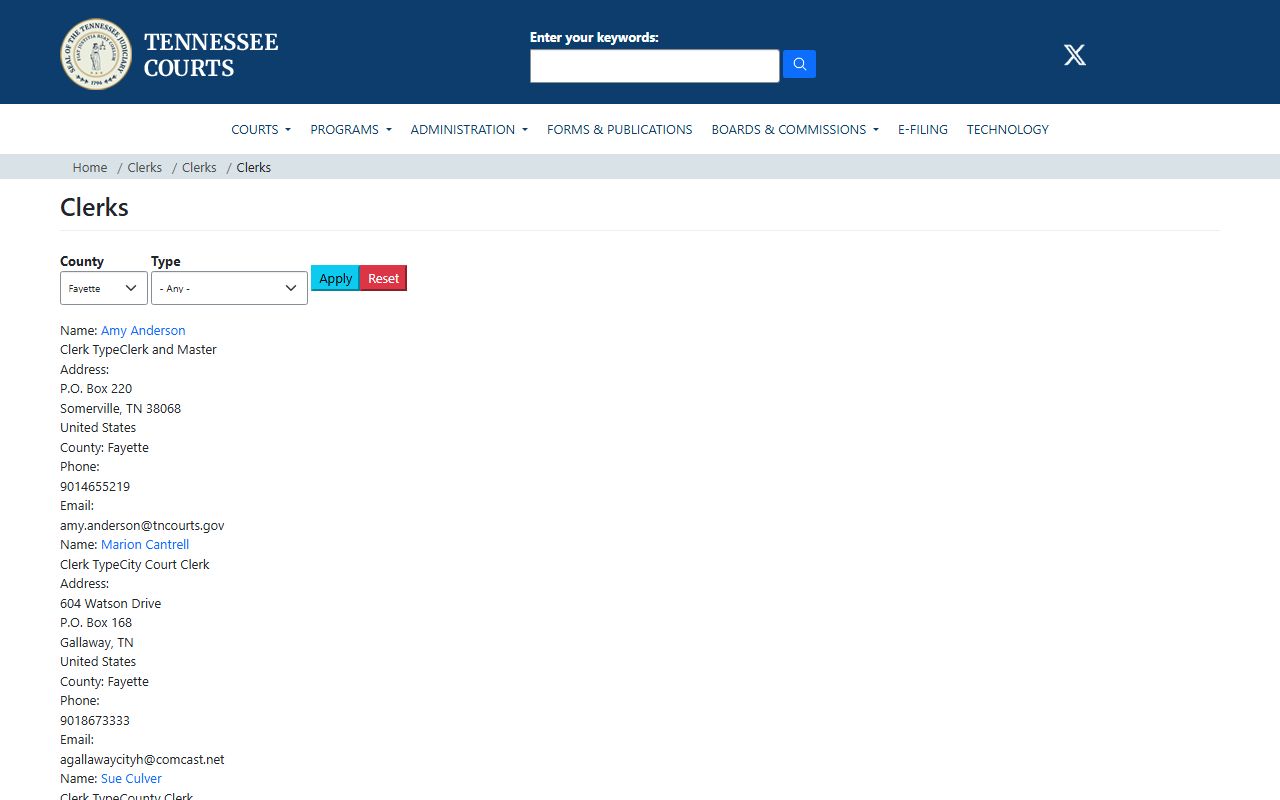Viewport: 1280px width, 800px height.
Task: Click phone number 9014655219
Action: [x=95, y=486]
